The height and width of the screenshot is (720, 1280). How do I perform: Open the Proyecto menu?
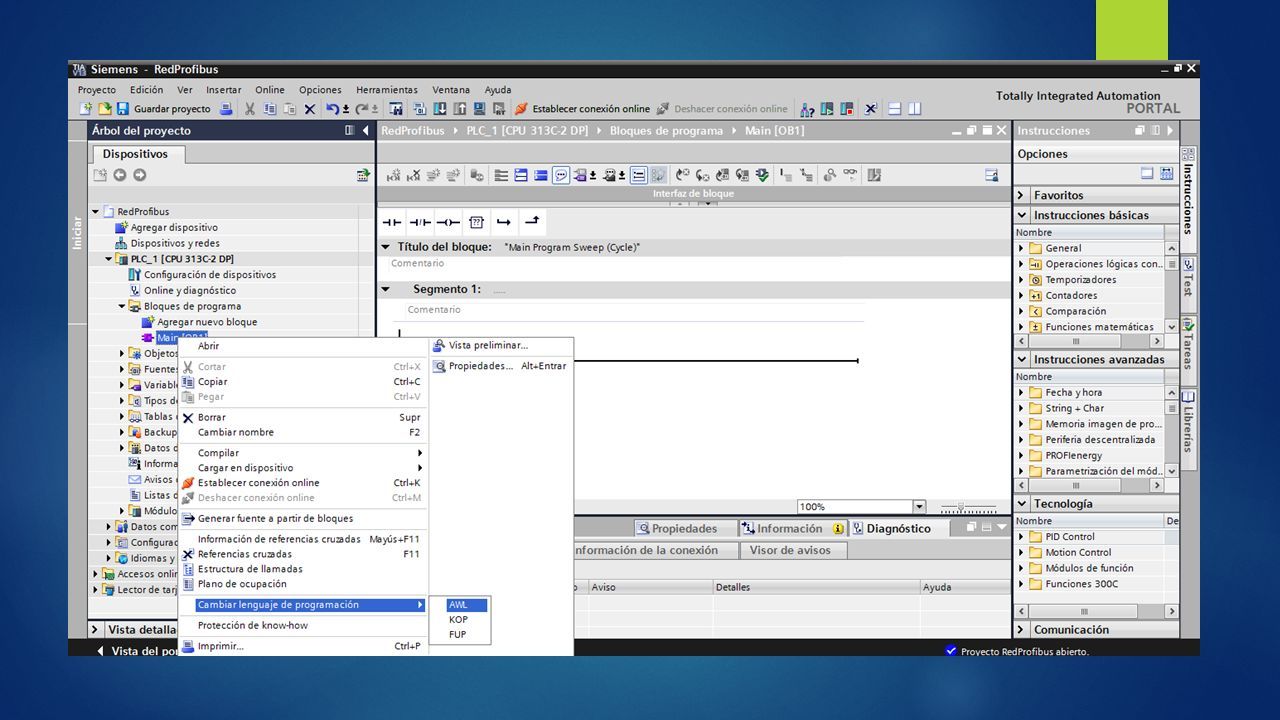pyautogui.click(x=97, y=90)
